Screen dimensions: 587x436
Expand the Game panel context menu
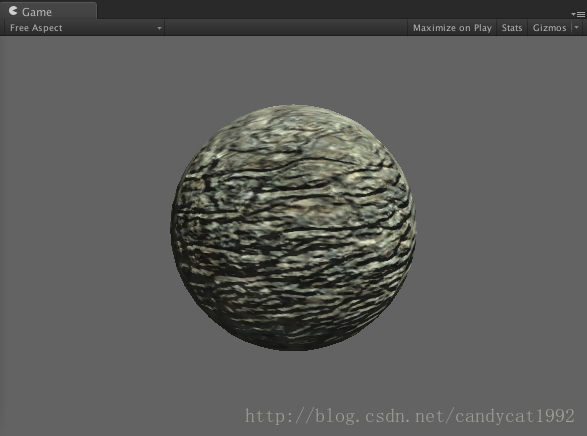(578, 14)
